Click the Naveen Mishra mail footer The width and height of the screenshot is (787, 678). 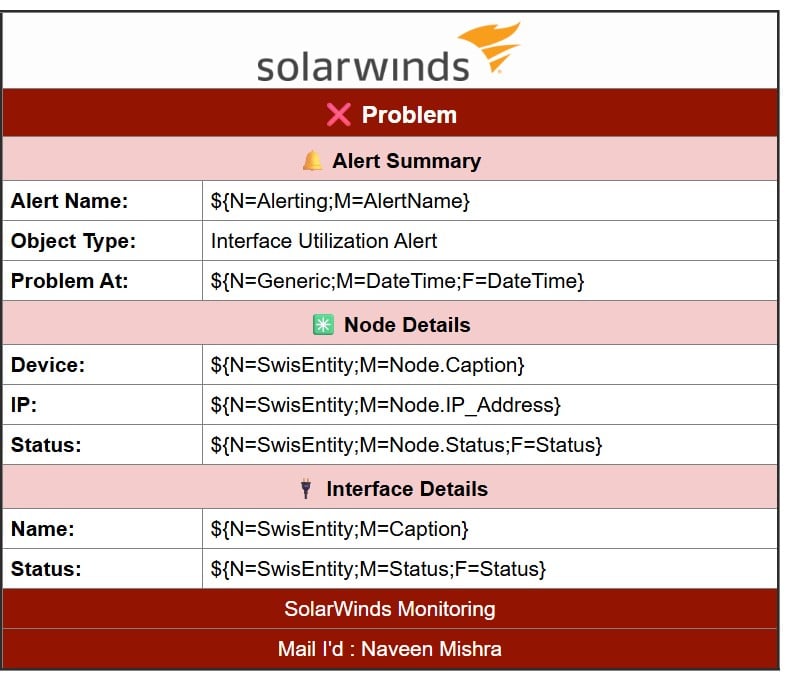point(390,649)
